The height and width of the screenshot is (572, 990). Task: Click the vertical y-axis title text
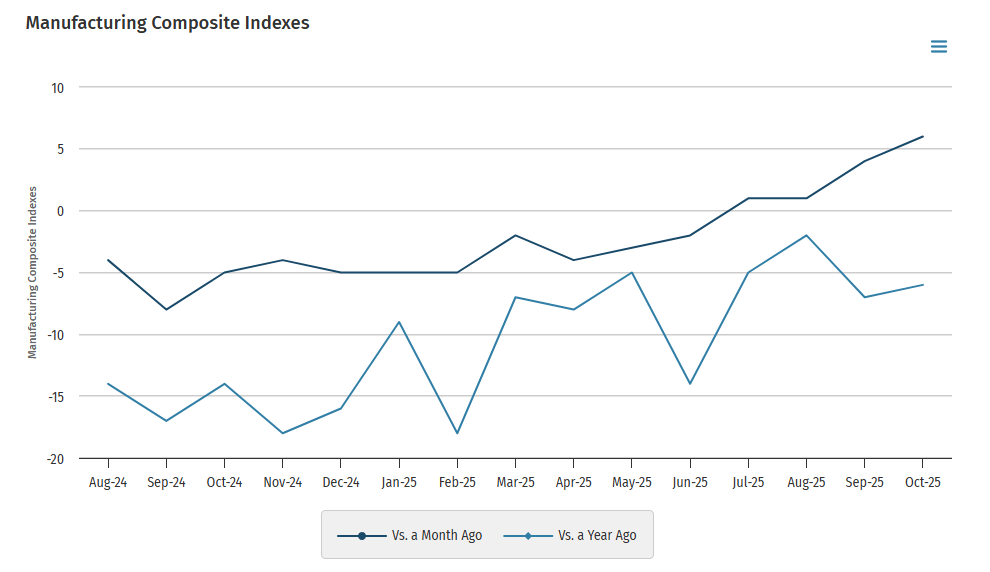click(x=32, y=273)
